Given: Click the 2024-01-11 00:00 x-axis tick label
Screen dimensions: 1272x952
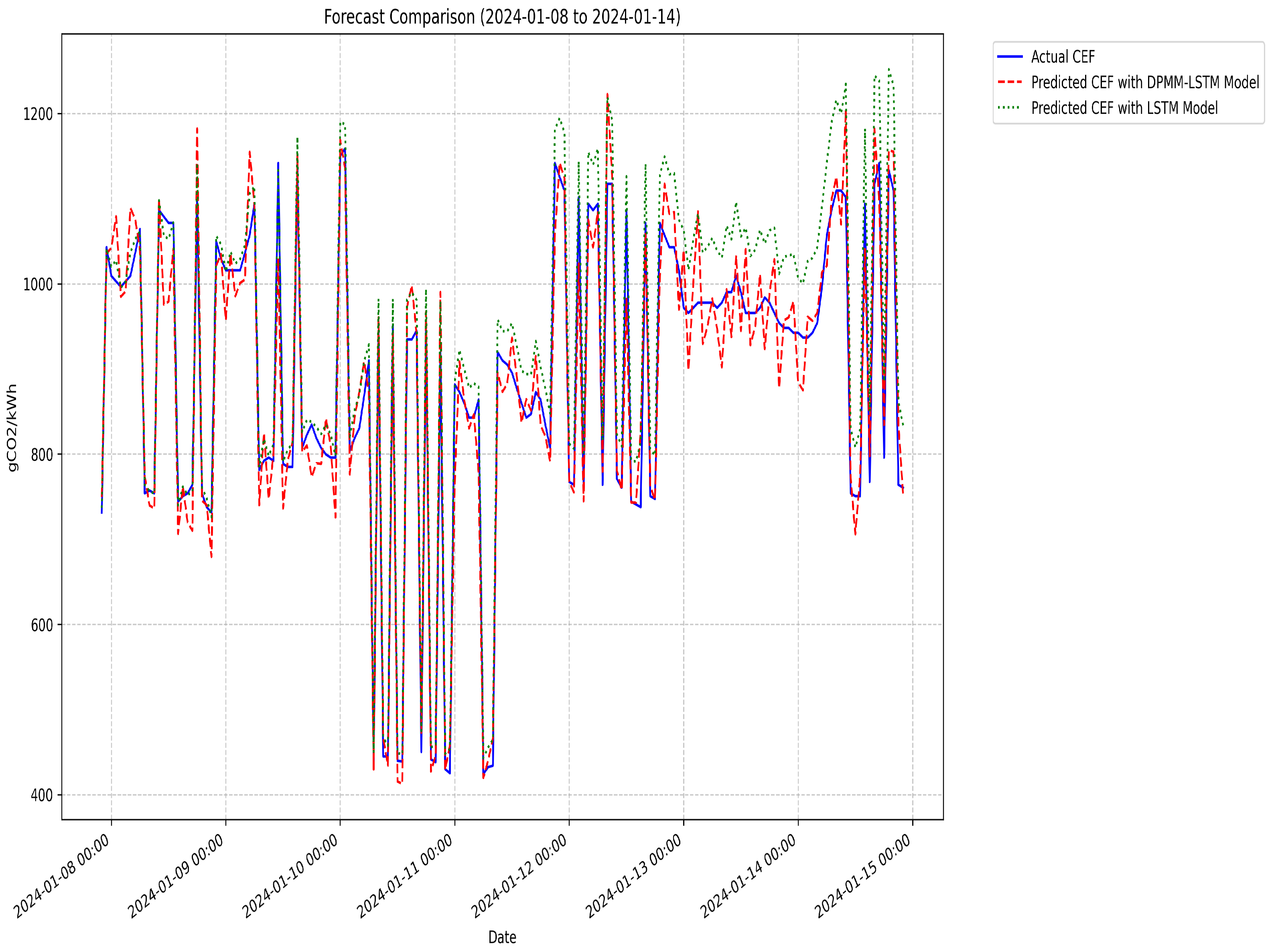Looking at the screenshot, I should click(x=406, y=875).
